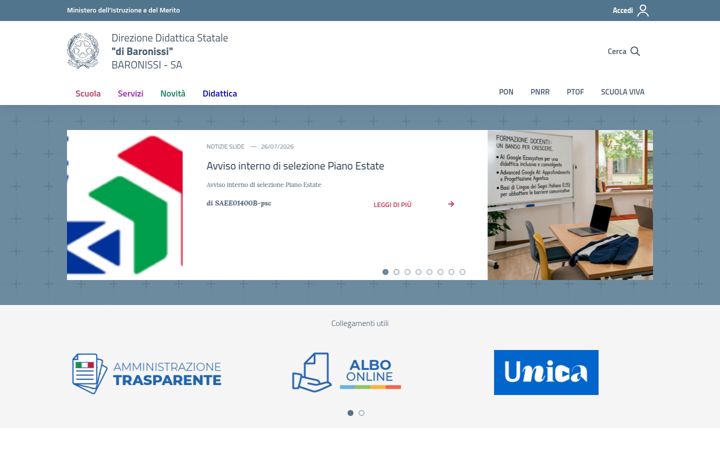720x450 pixels.
Task: Click the Accedi user profile icon
Action: pyautogui.click(x=643, y=10)
